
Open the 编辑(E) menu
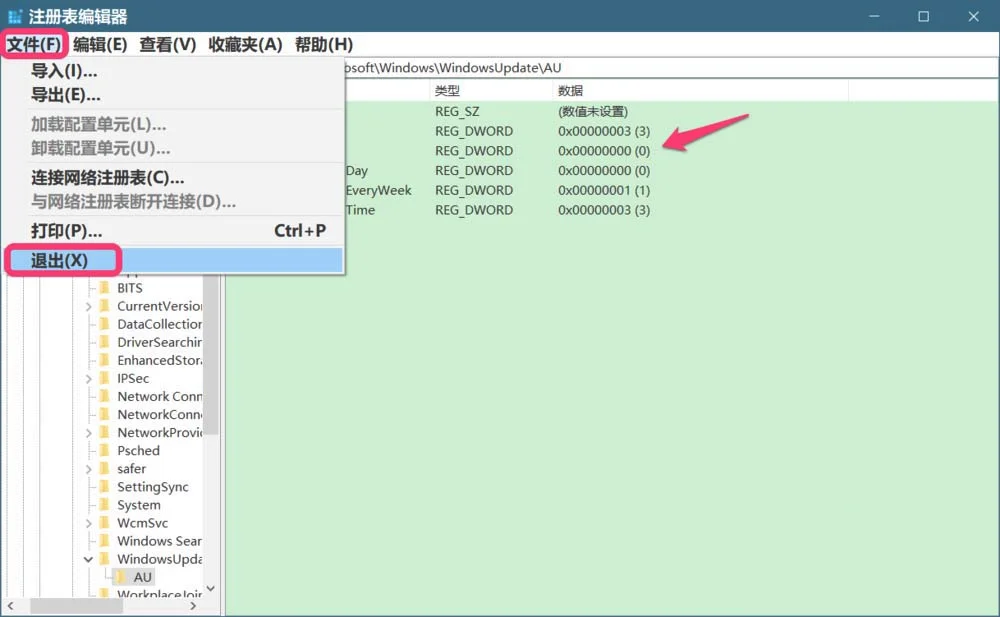point(100,45)
